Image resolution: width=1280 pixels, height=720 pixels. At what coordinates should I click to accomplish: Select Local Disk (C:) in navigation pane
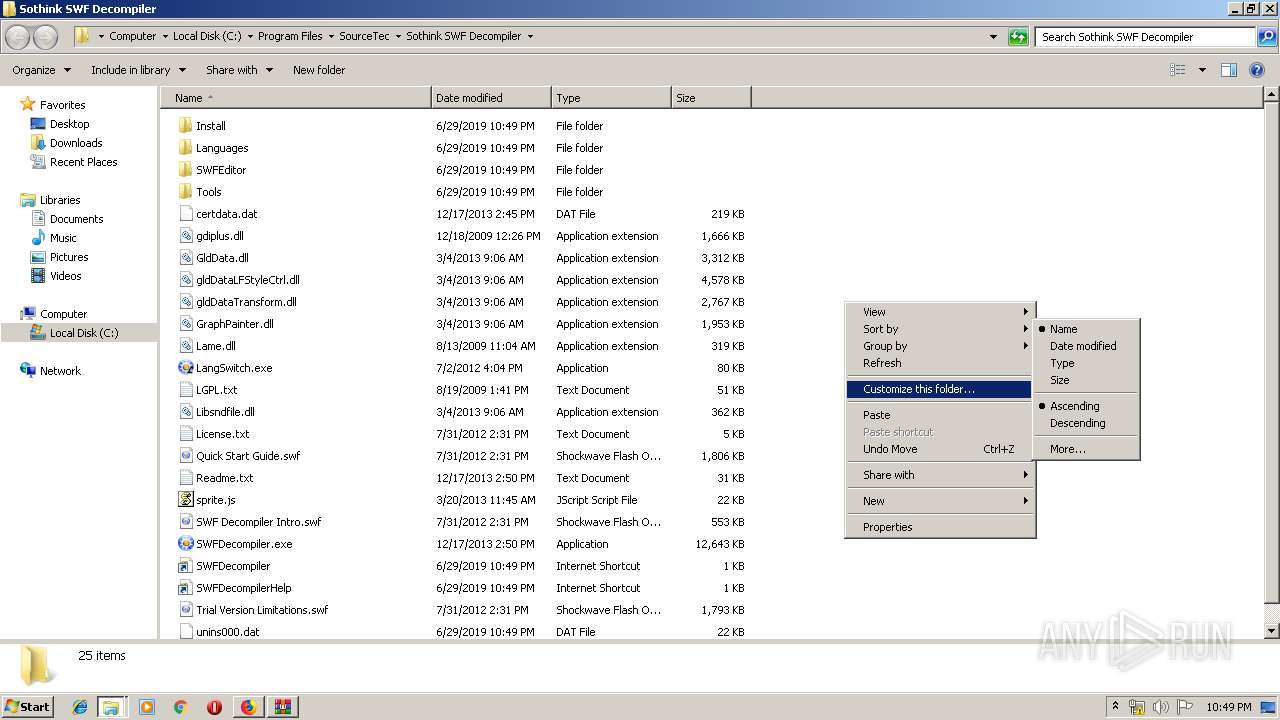[x=84, y=333]
